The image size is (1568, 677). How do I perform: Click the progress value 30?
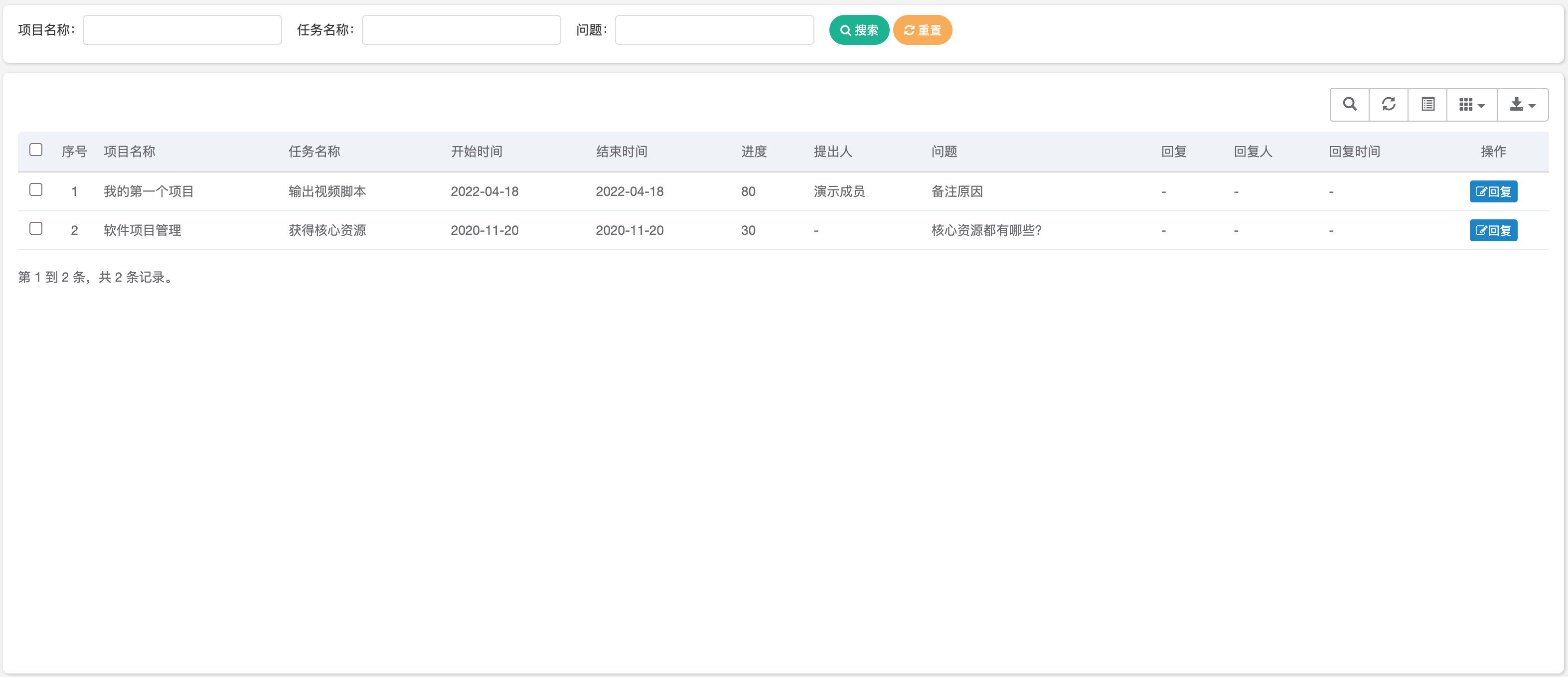click(x=748, y=230)
